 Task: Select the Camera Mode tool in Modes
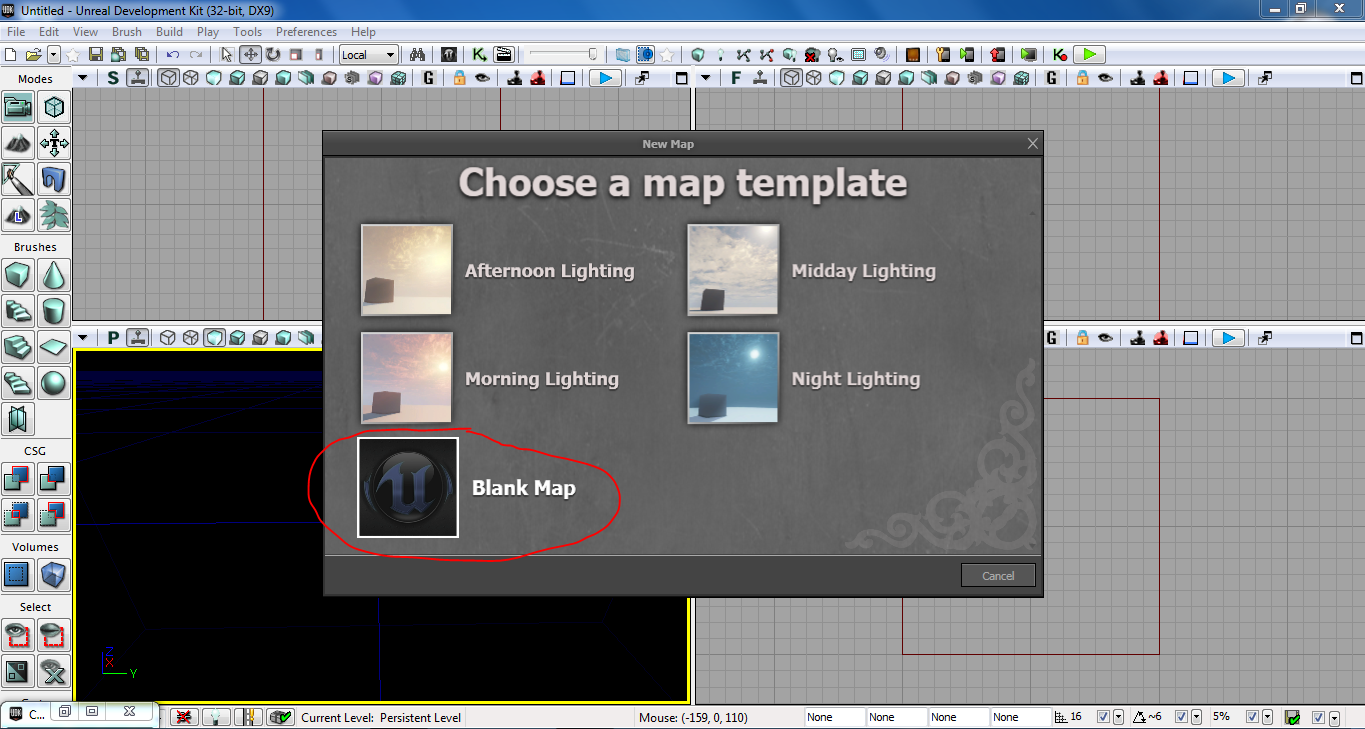pyautogui.click(x=19, y=107)
